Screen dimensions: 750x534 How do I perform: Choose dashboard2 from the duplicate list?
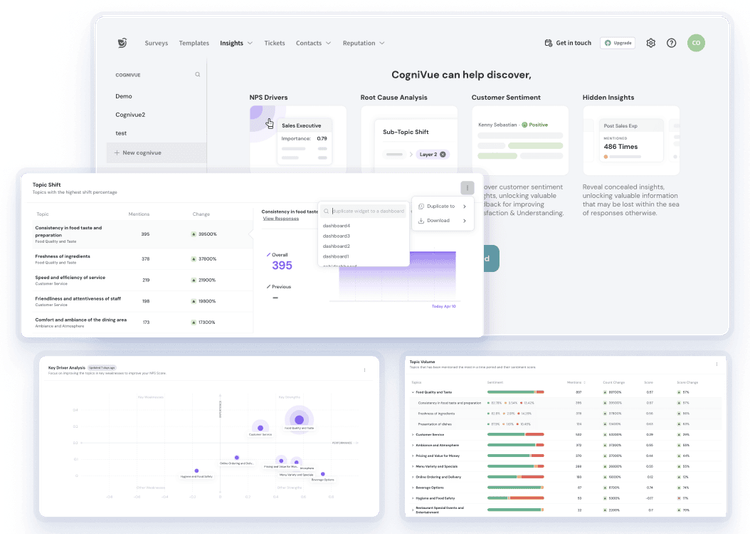(x=336, y=246)
